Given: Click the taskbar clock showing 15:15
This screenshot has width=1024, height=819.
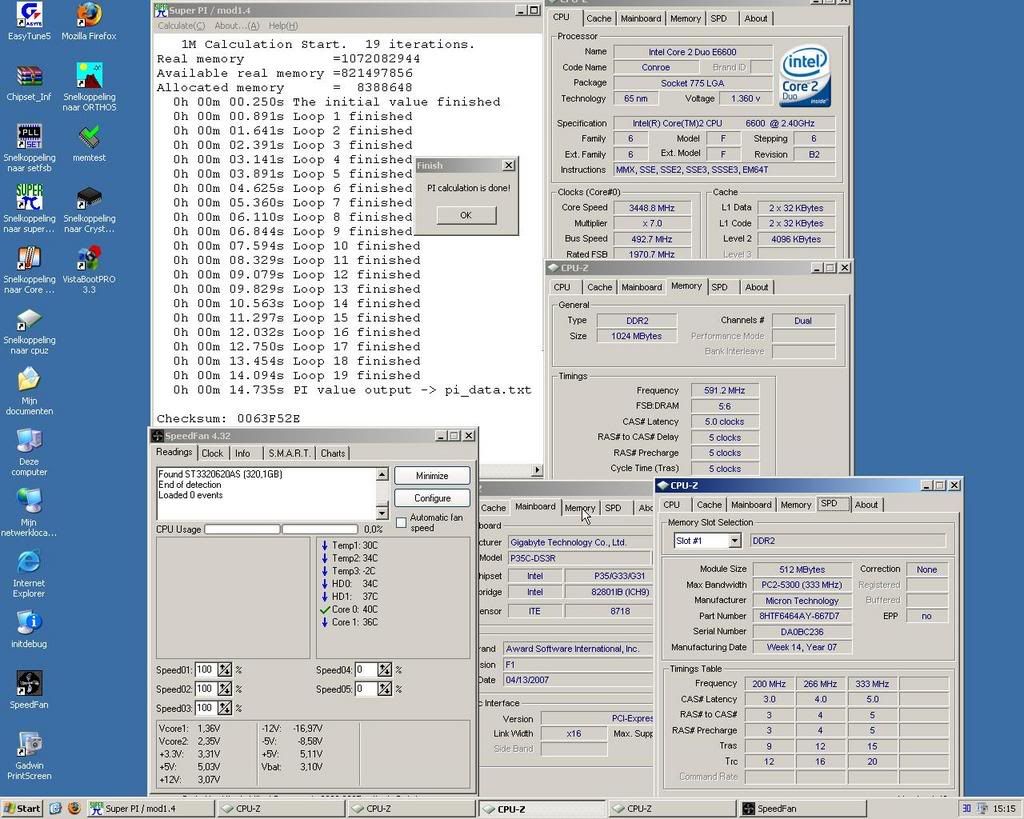Looking at the screenshot, I should point(1004,809).
